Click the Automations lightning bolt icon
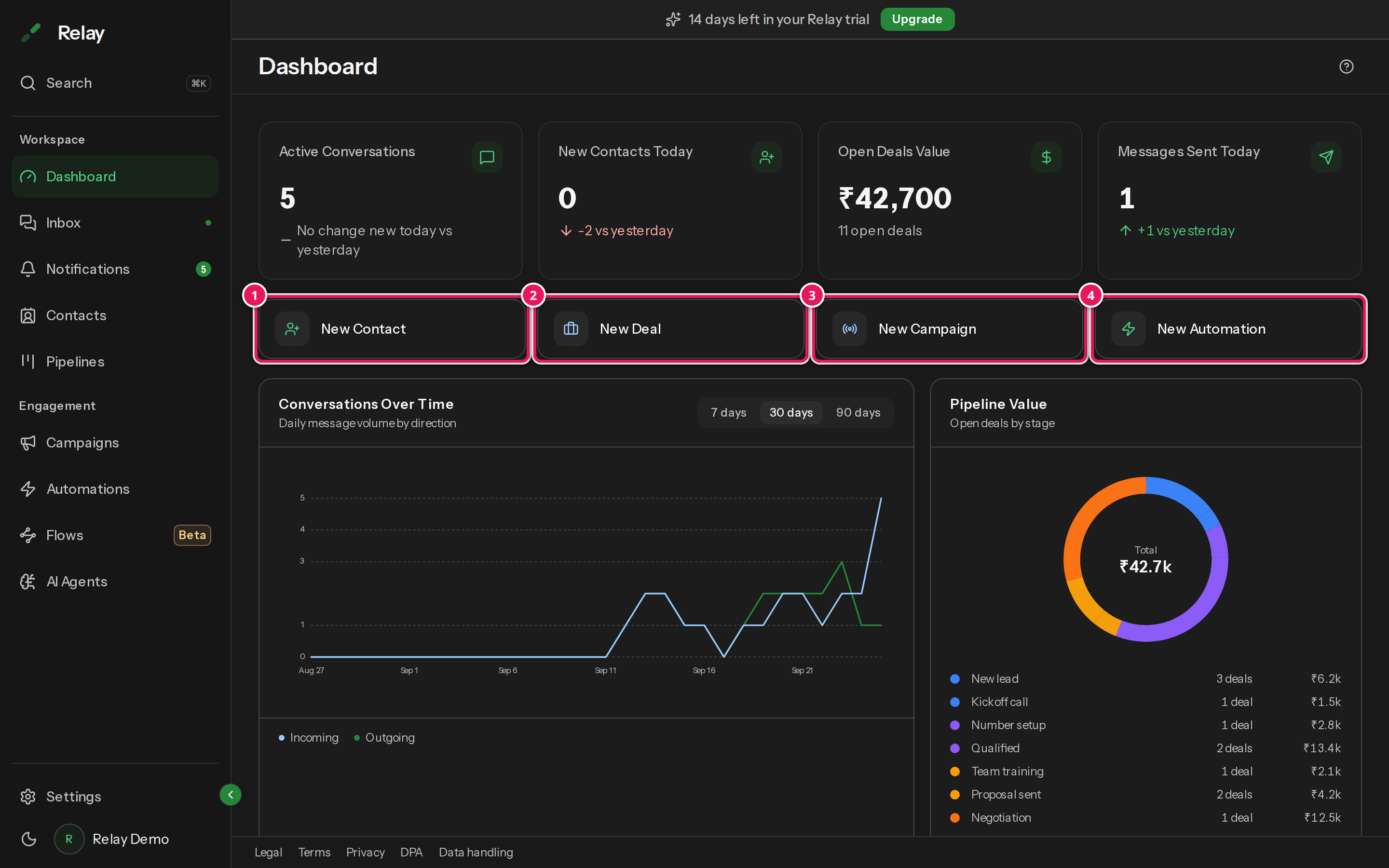 (27, 489)
